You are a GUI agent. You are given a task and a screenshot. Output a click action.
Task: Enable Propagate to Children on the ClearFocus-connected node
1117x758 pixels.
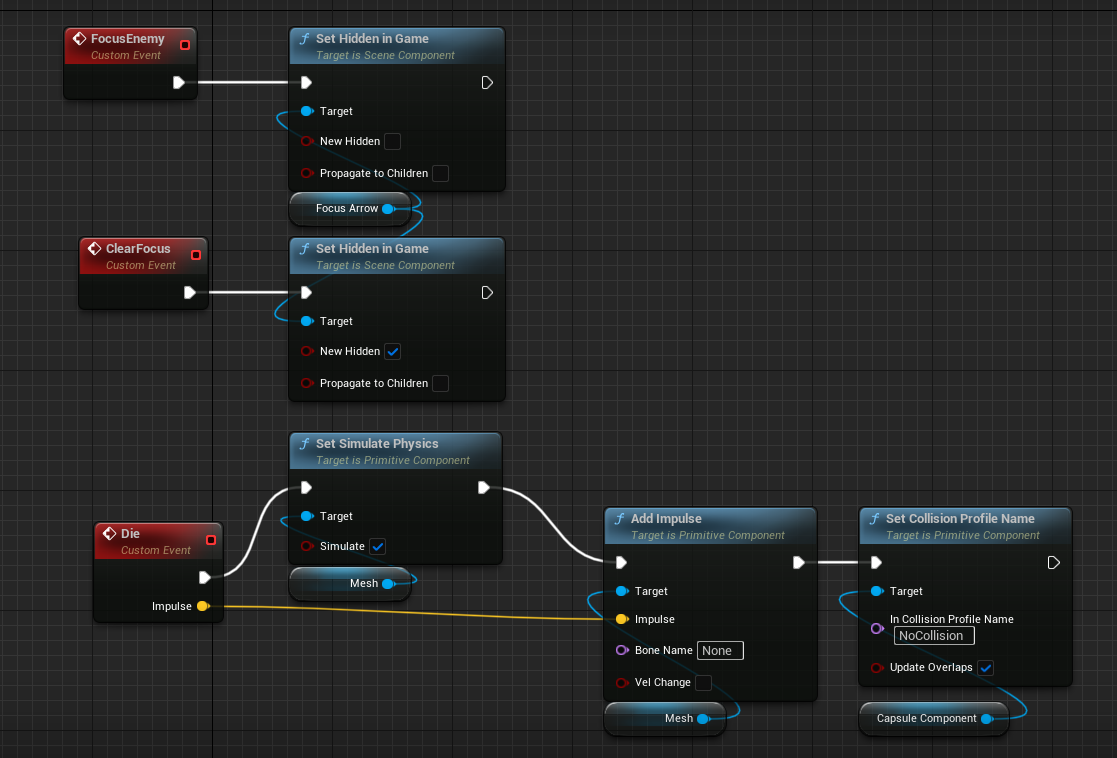pos(441,383)
